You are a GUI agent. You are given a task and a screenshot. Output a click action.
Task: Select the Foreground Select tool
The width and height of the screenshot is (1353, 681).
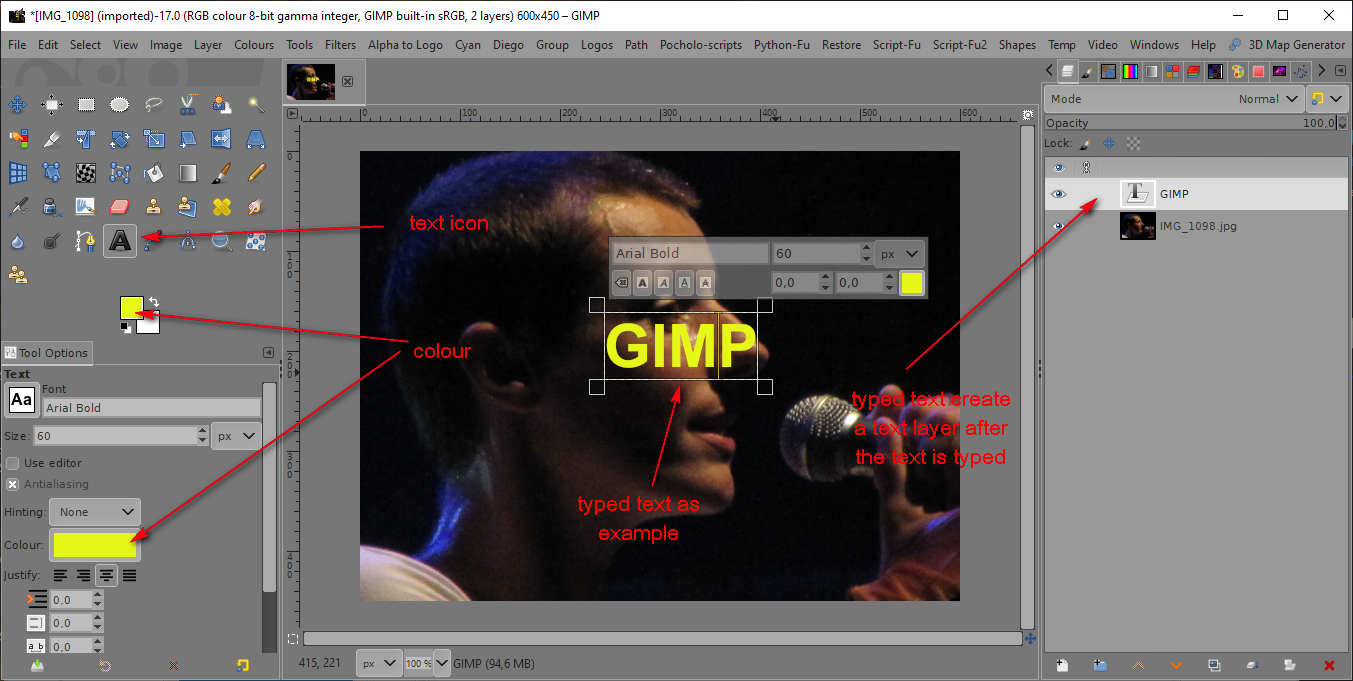(x=222, y=105)
